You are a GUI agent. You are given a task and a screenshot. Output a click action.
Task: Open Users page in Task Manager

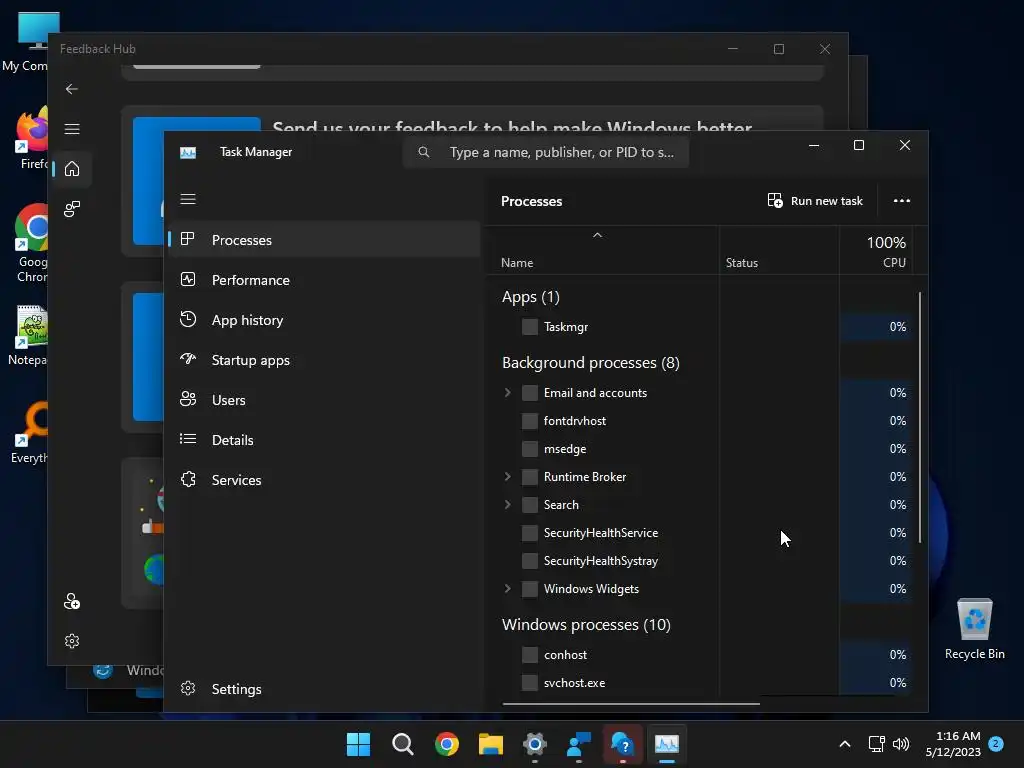tap(325, 400)
